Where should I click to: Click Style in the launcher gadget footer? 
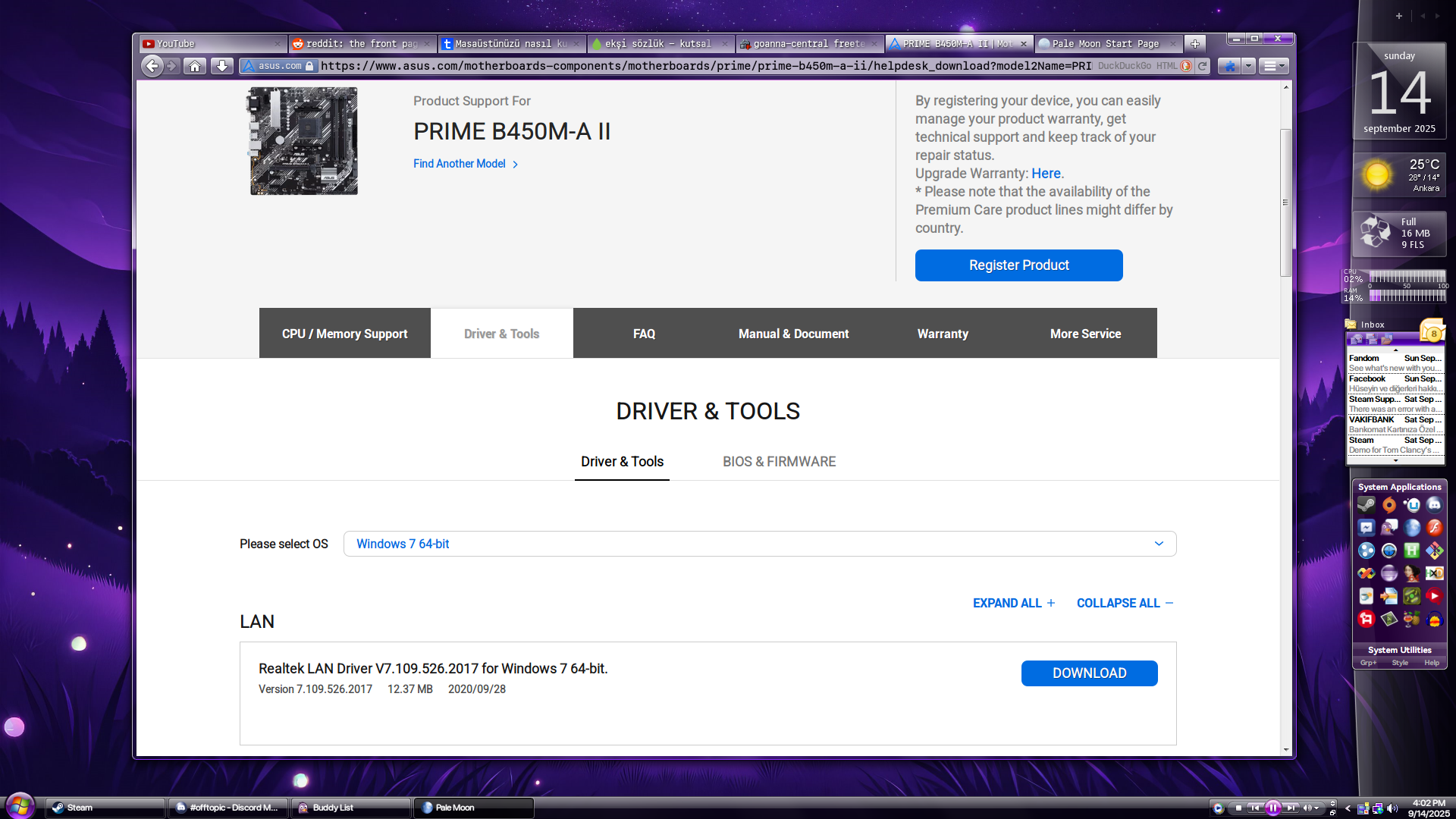point(1400,663)
